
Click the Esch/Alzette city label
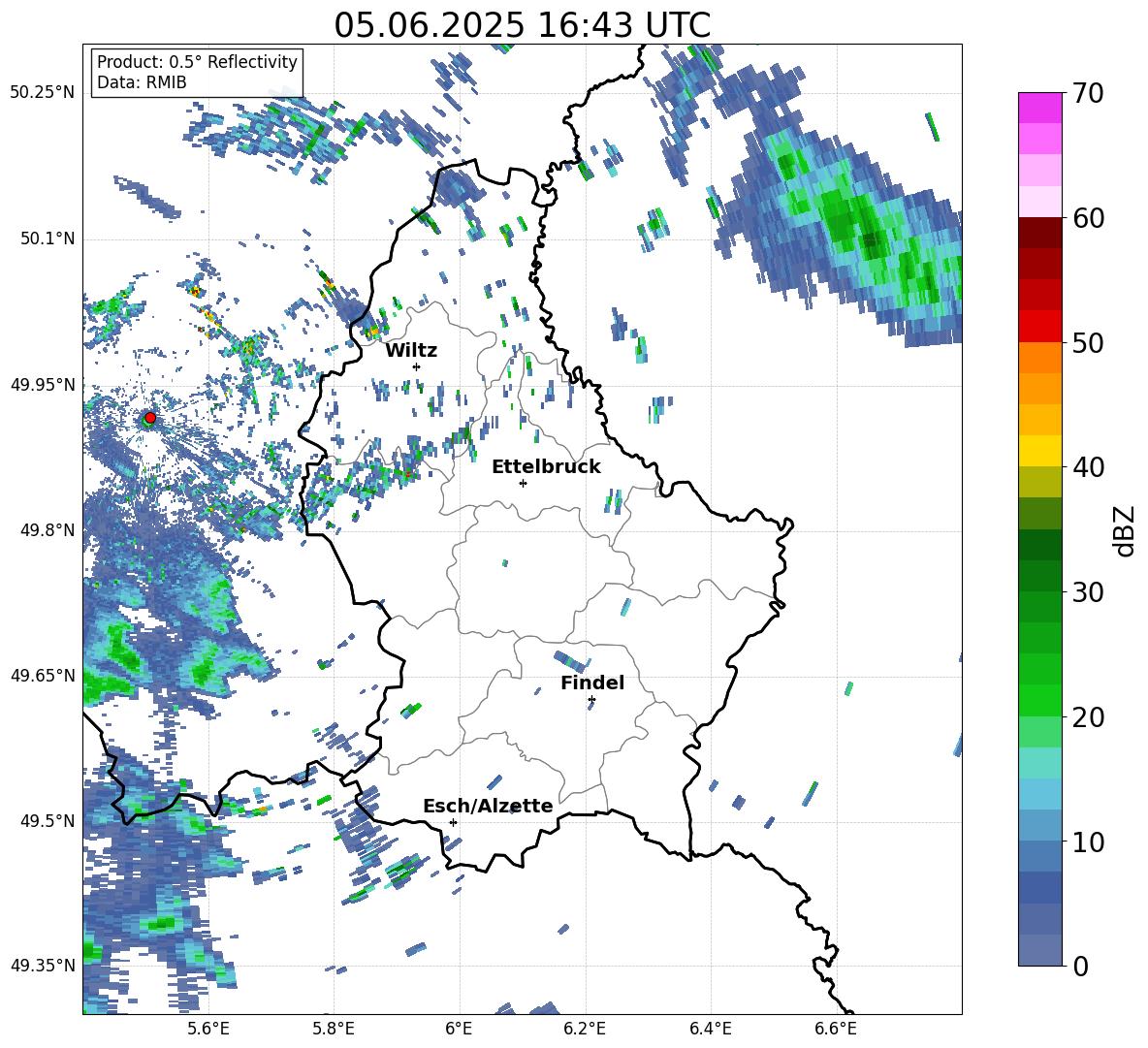pos(488,806)
